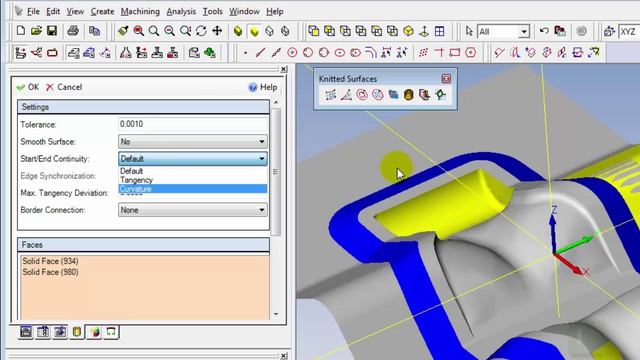Close the settings panel with top X
Image resolution: width=640 pixels, height=360 pixels.
[284, 69]
